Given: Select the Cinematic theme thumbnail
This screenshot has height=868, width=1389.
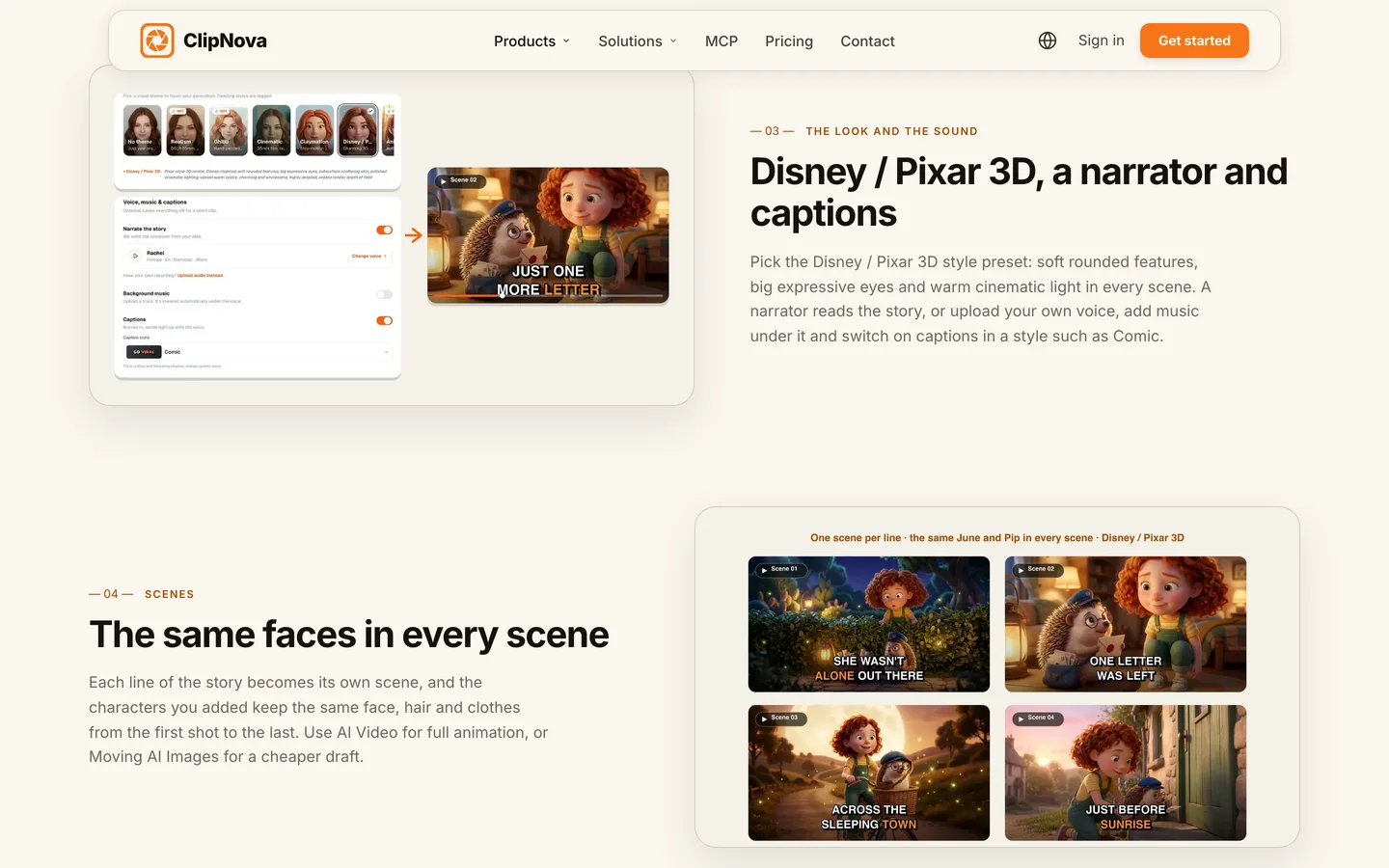Looking at the screenshot, I should (x=271, y=130).
